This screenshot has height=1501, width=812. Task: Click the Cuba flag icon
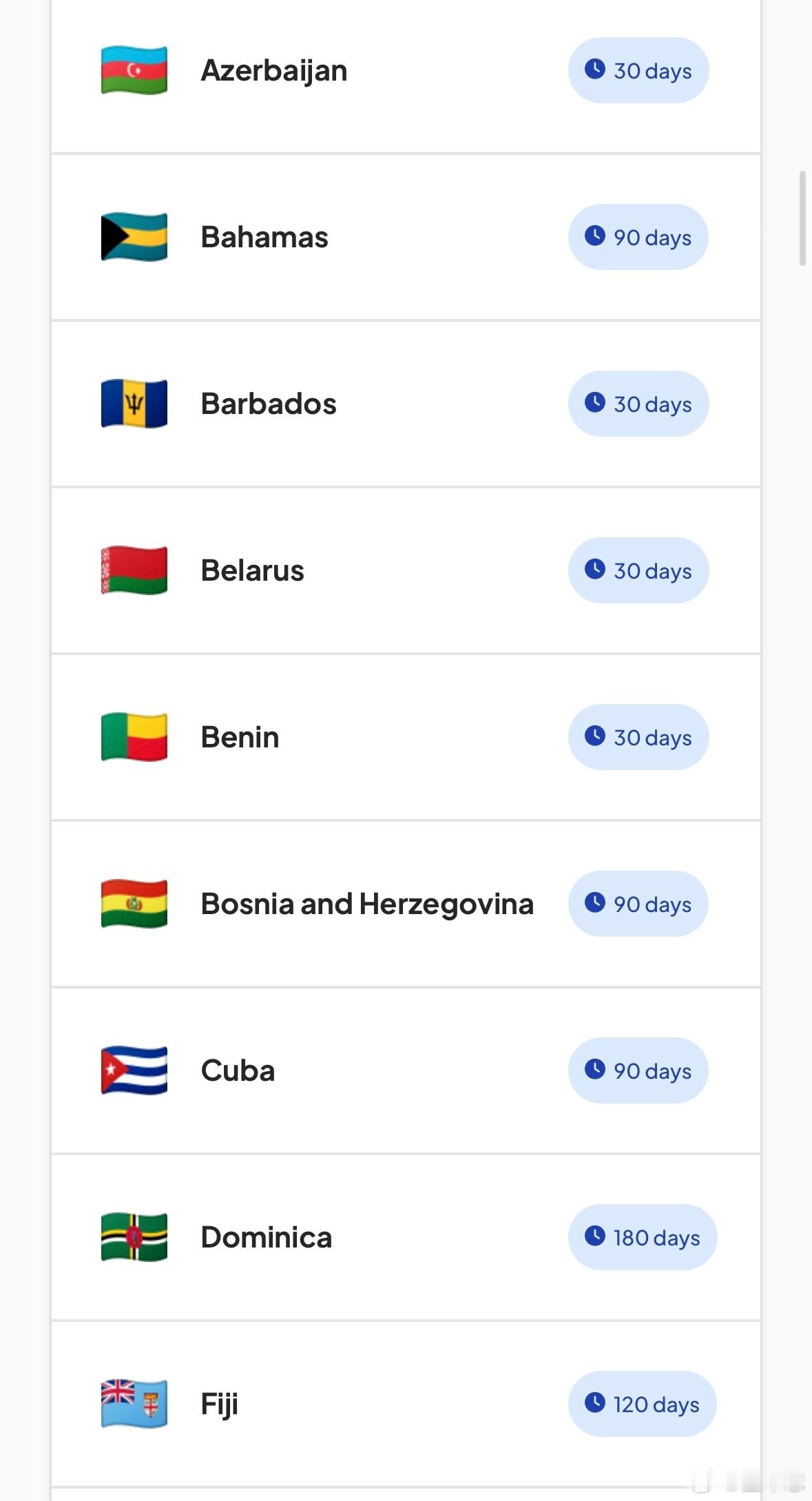click(134, 1070)
